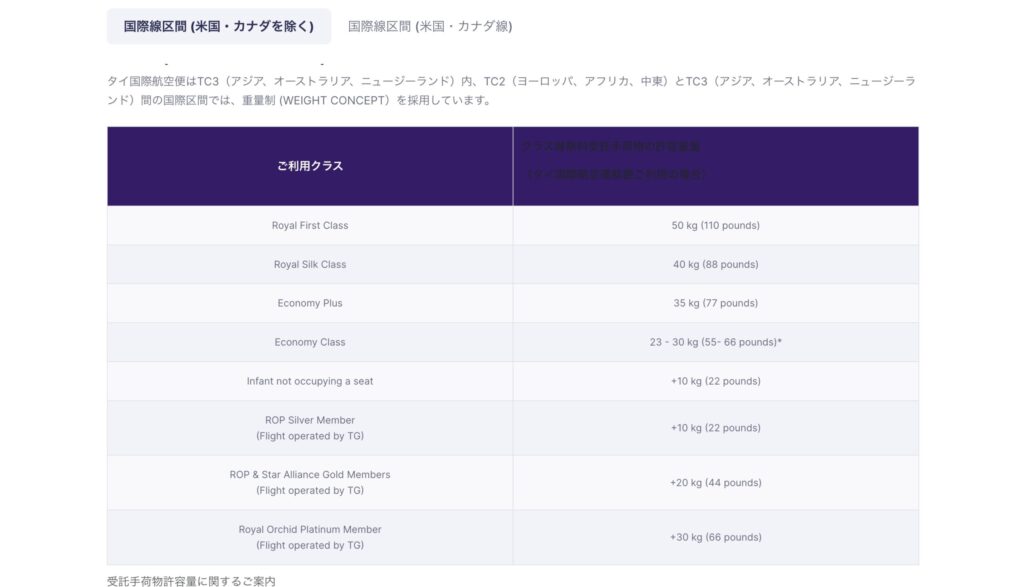Click the 23 - 30 kg allowance cell
Image resolution: width=1024 pixels, height=587 pixels.
[715, 342]
